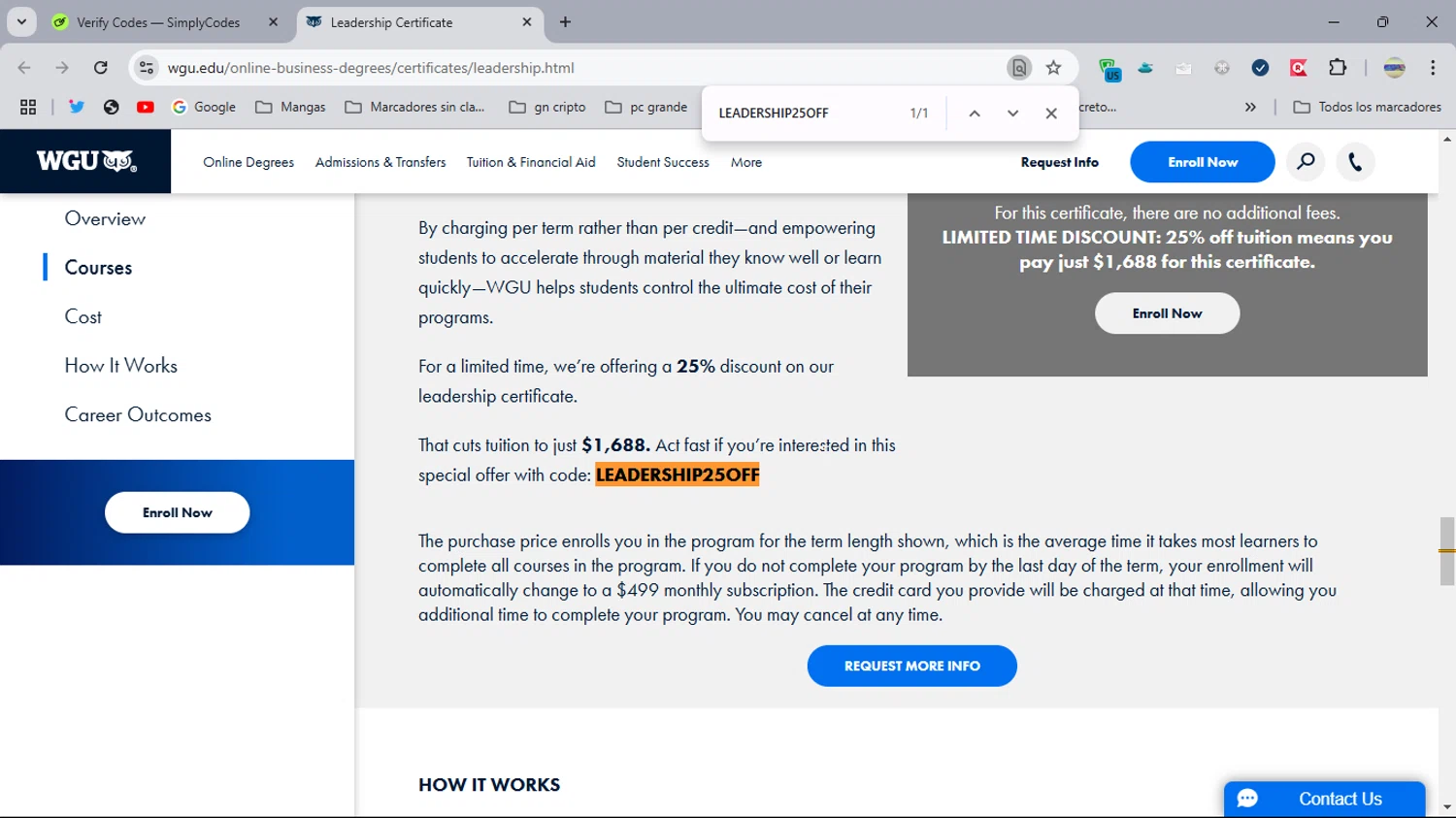This screenshot has width=1456, height=818.
Task: View site information icon in address bar
Action: [x=147, y=68]
